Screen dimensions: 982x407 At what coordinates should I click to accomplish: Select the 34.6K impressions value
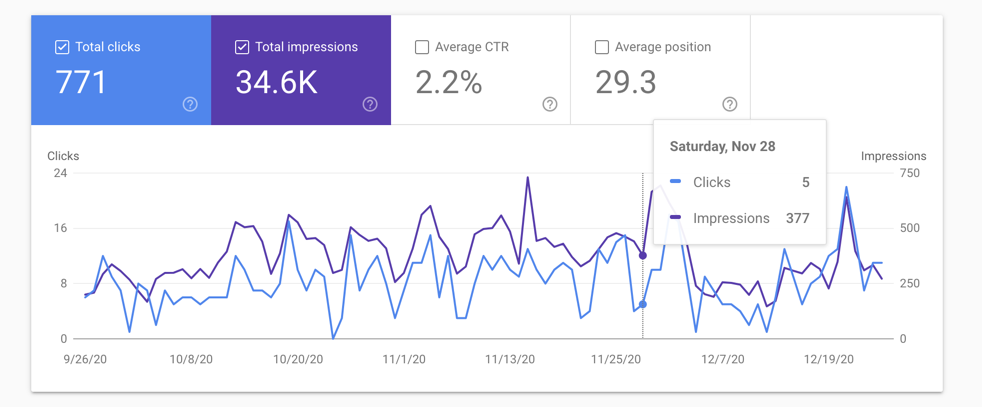[x=276, y=82]
